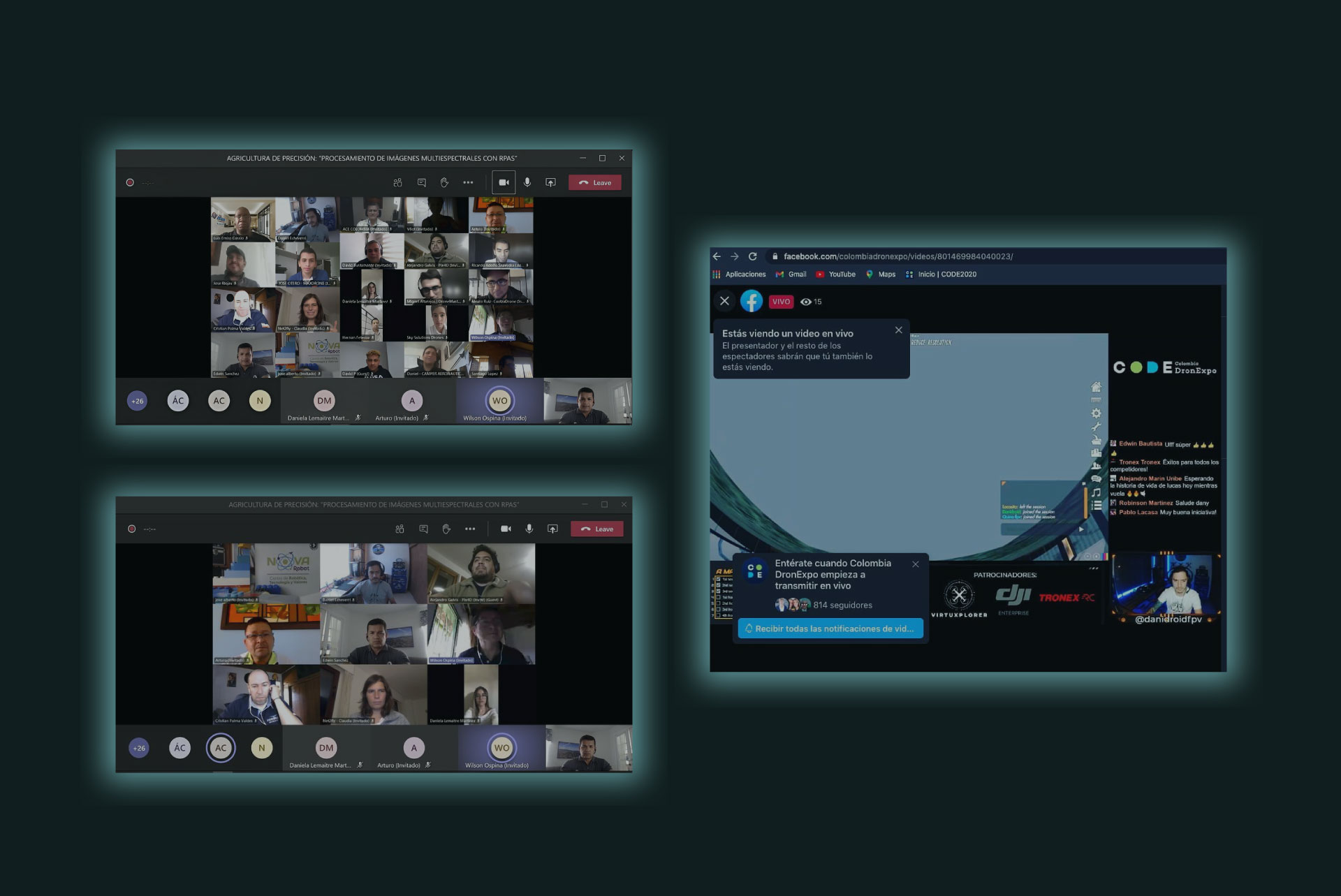The image size is (1341, 896).
Task: Open the Inicio | CODE2020 bookmark
Action: point(941,274)
